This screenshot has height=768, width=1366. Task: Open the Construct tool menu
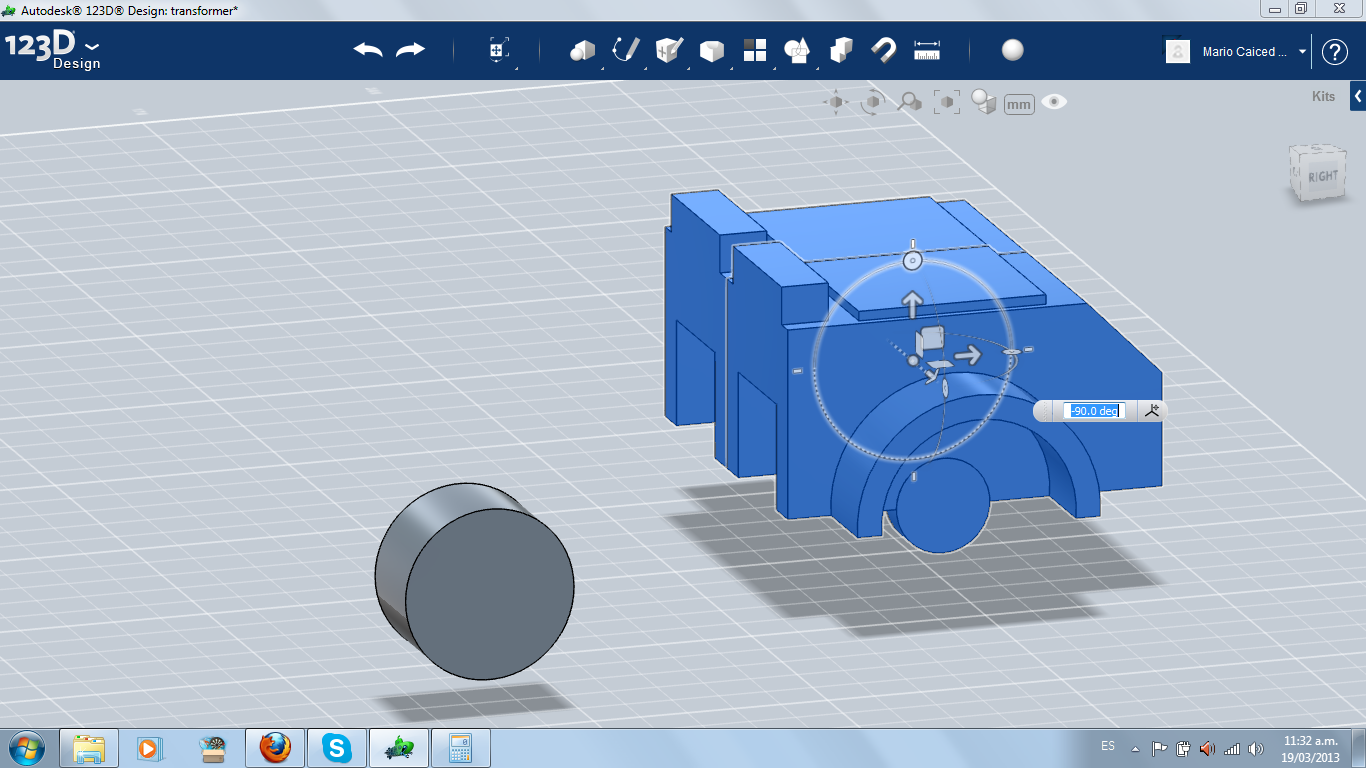pyautogui.click(x=668, y=50)
